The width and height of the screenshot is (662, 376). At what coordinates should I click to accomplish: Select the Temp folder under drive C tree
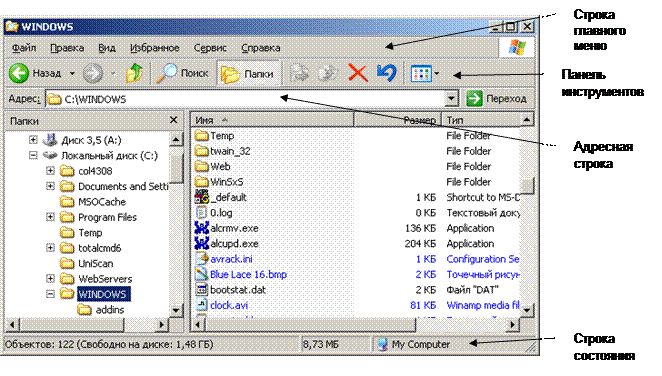coord(90,233)
